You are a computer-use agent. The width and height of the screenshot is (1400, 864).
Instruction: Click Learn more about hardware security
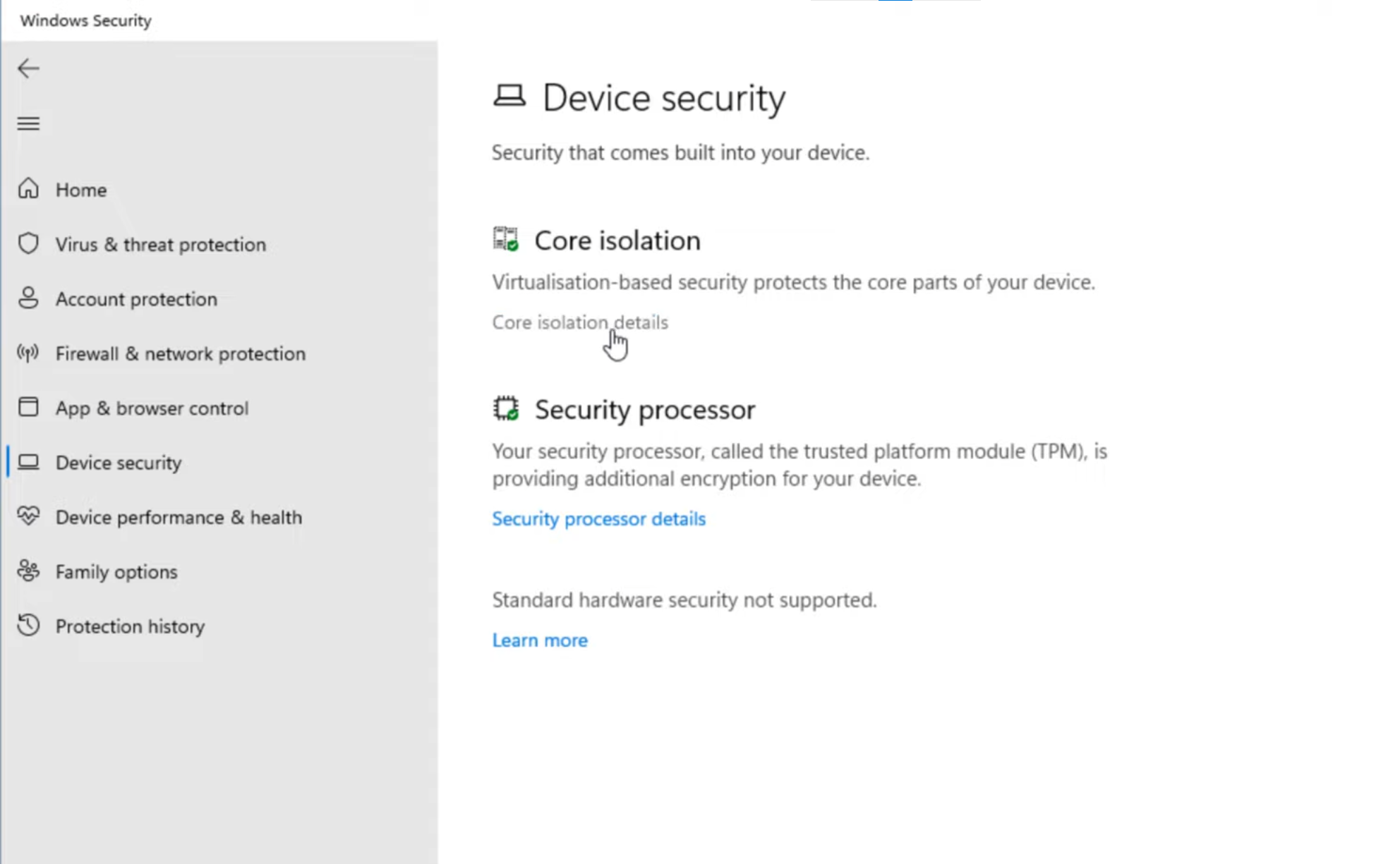point(539,640)
